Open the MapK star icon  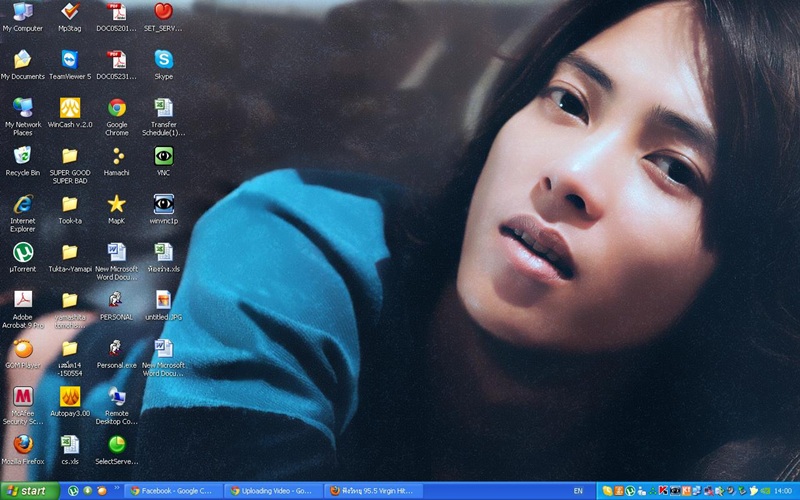coord(117,209)
